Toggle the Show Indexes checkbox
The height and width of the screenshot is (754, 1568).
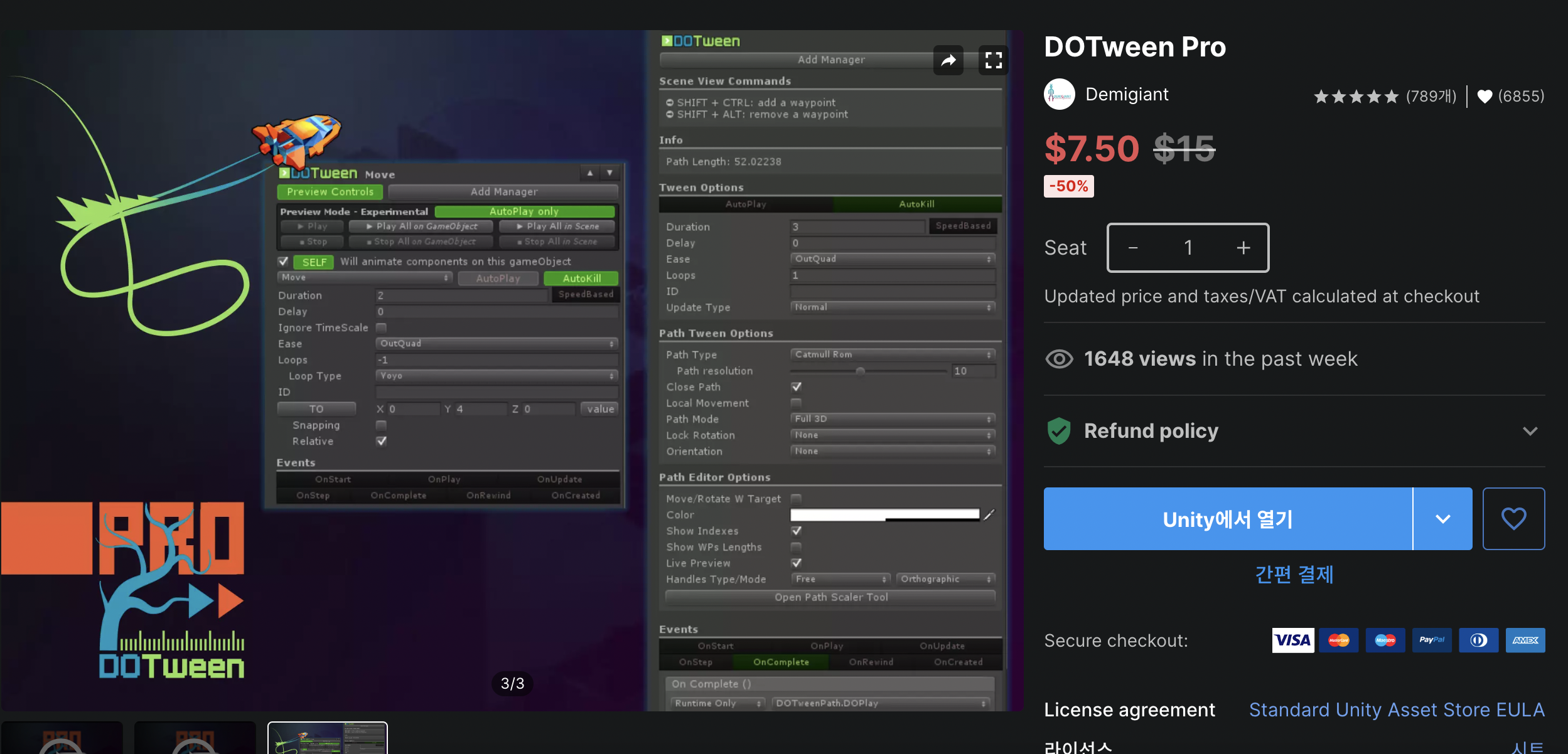(796, 530)
